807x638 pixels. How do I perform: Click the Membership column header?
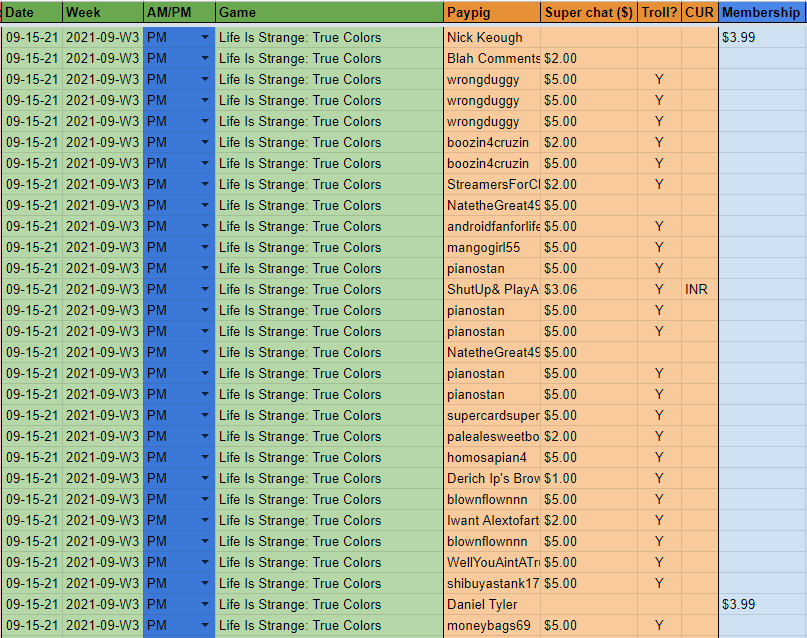click(x=762, y=12)
